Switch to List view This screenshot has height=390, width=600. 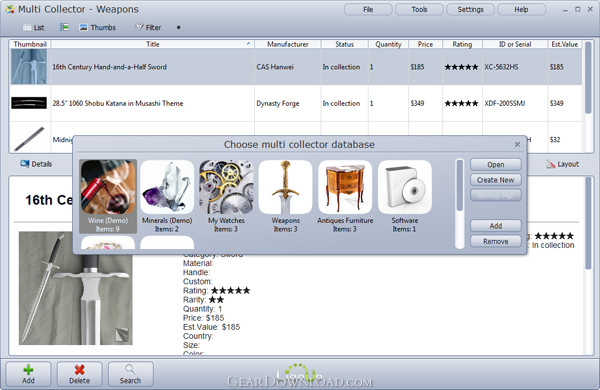tap(34, 28)
